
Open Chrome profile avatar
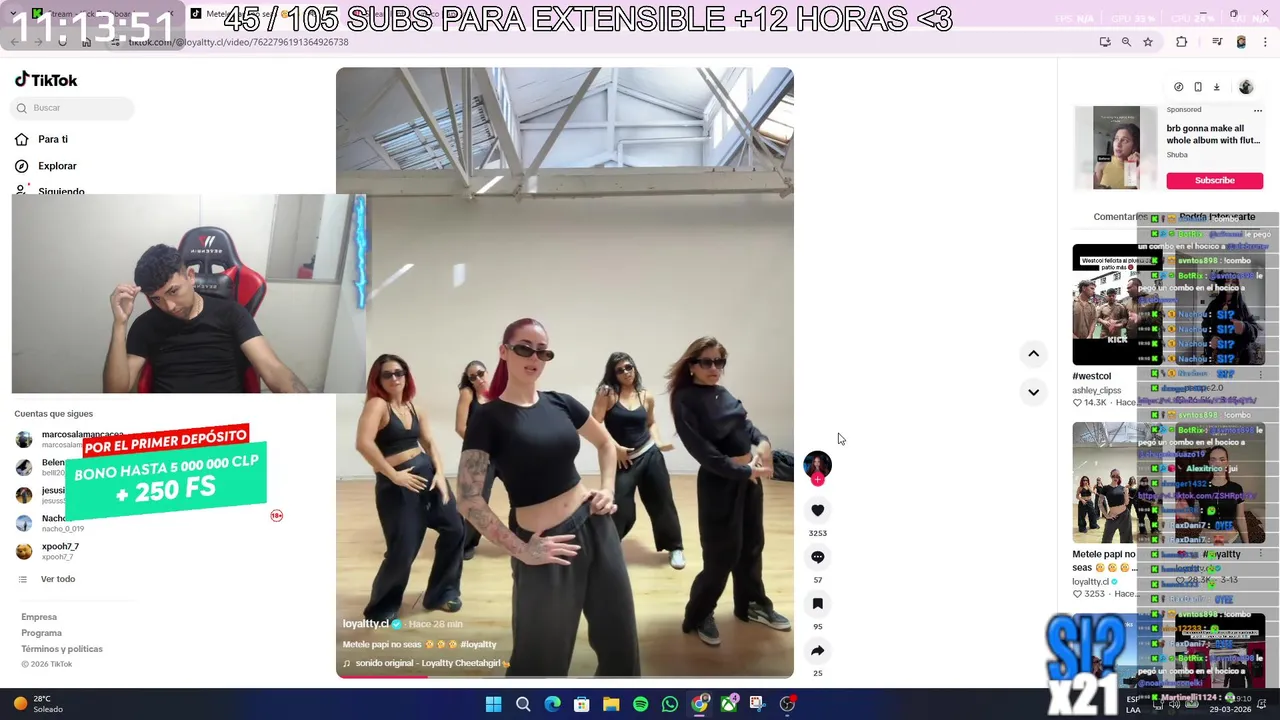click(x=1241, y=42)
